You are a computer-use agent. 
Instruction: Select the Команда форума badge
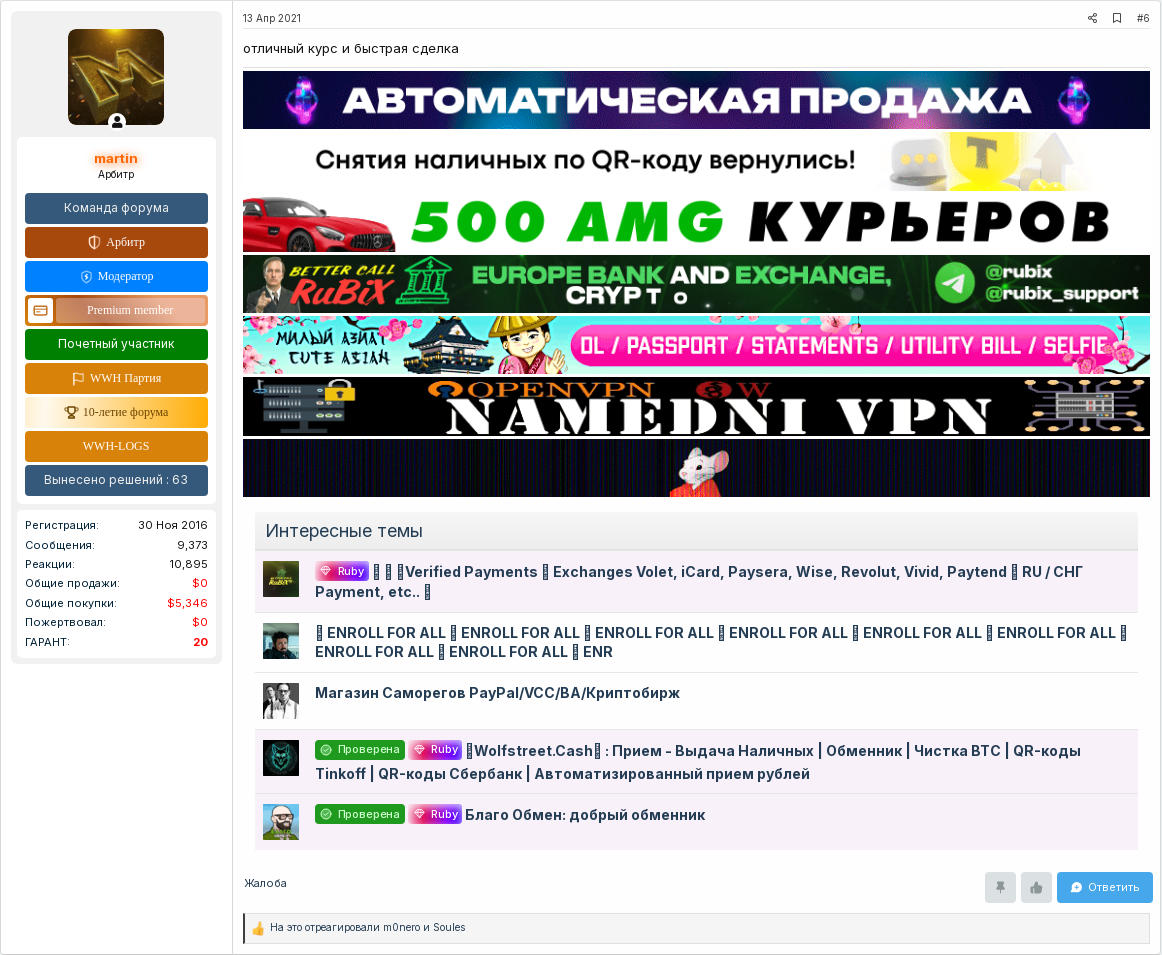click(x=116, y=208)
